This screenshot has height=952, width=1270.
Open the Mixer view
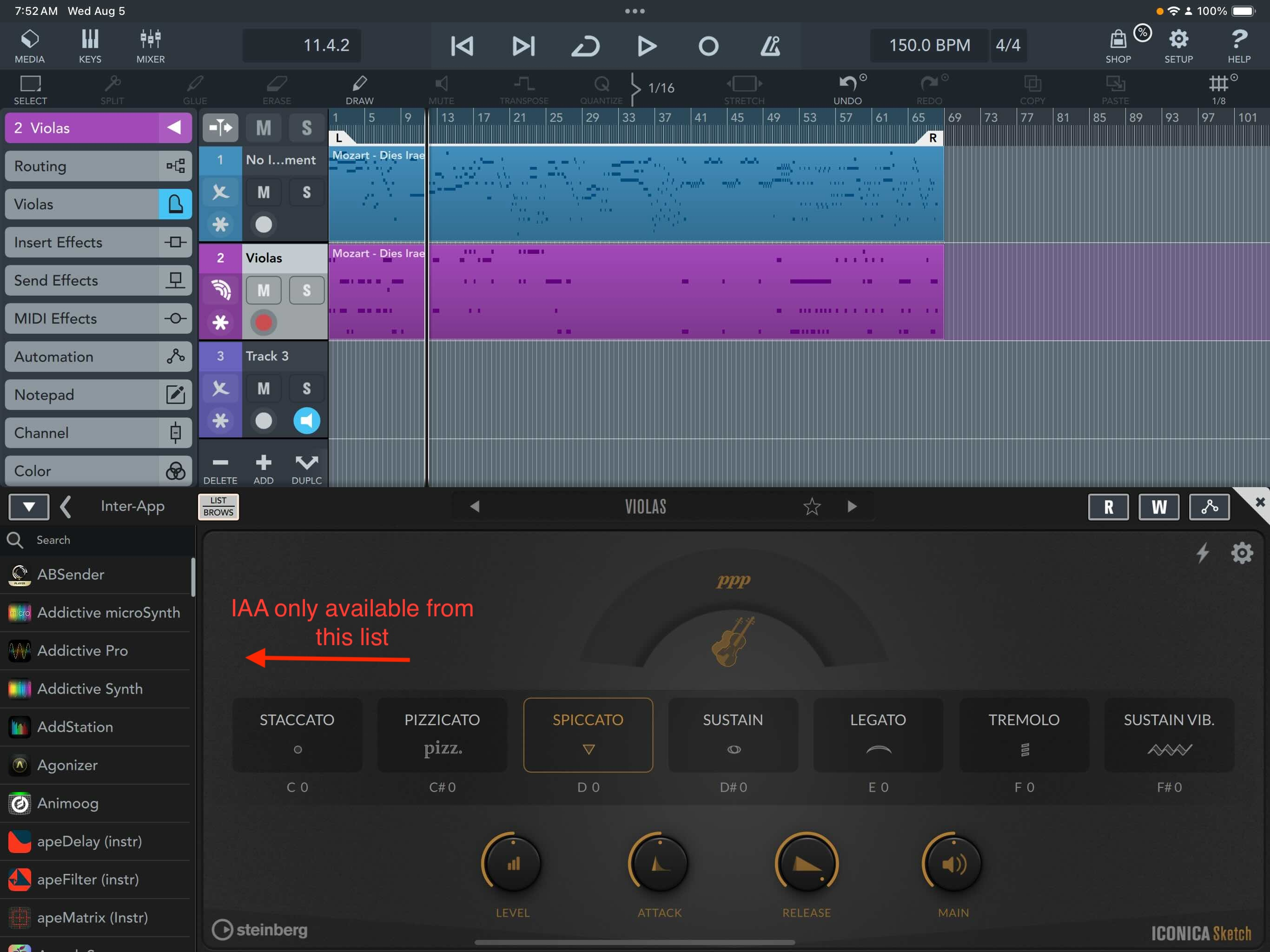coord(151,46)
